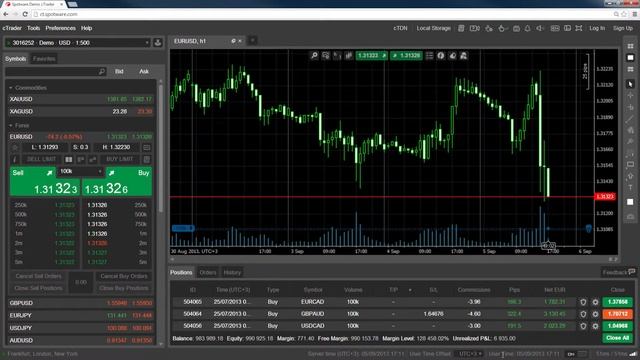This screenshot has height=360, width=640.
Task: Pin the EURUSD, h1 chart tab
Action: pyautogui.click(x=233, y=41)
